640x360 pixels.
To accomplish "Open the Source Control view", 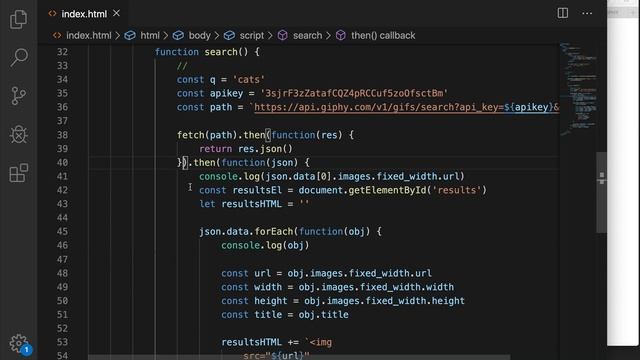I will pyautogui.click(x=18, y=96).
